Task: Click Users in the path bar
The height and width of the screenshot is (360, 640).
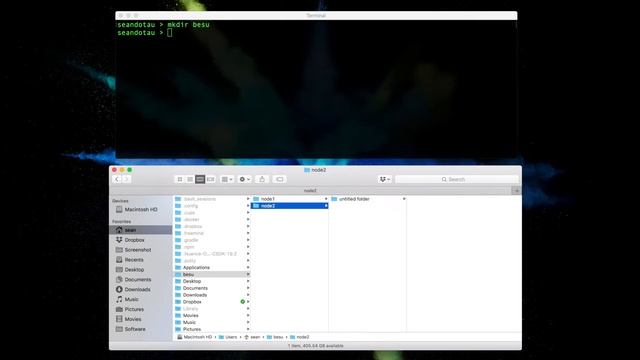Action: tap(228, 337)
